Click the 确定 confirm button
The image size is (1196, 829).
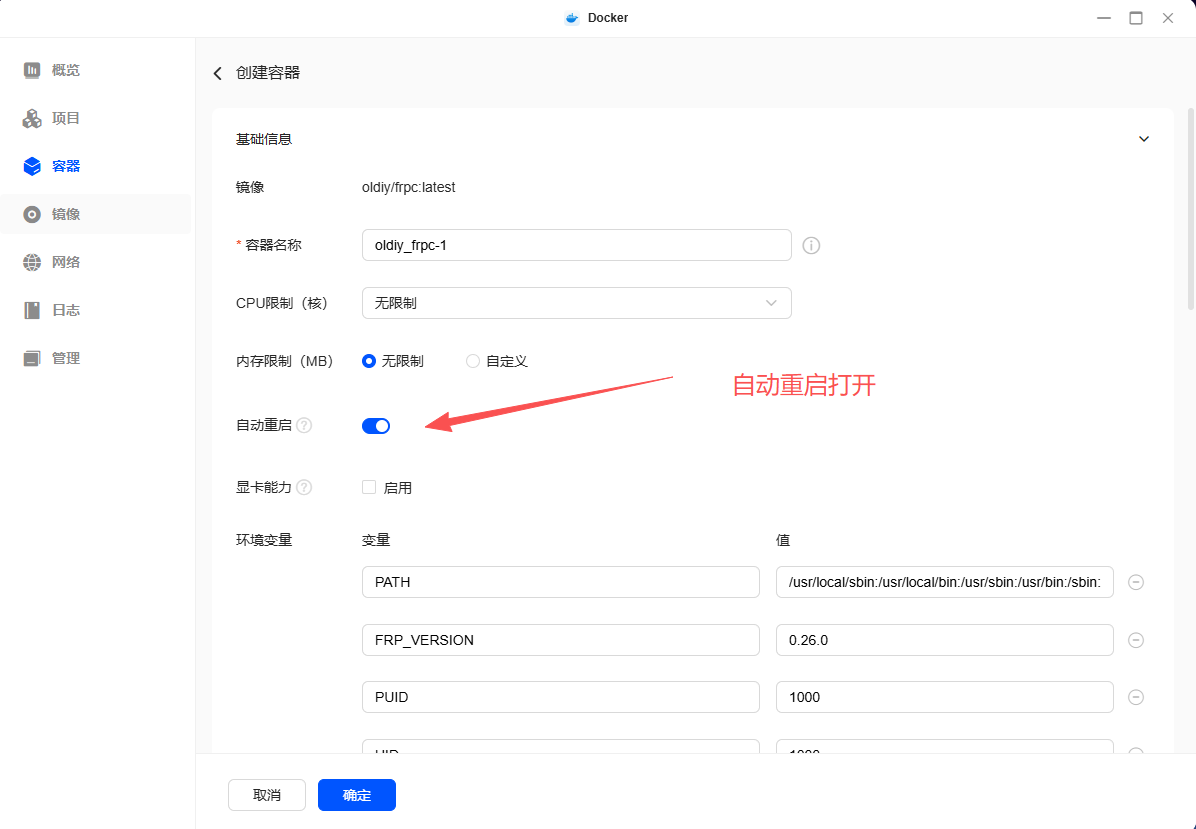pos(357,795)
